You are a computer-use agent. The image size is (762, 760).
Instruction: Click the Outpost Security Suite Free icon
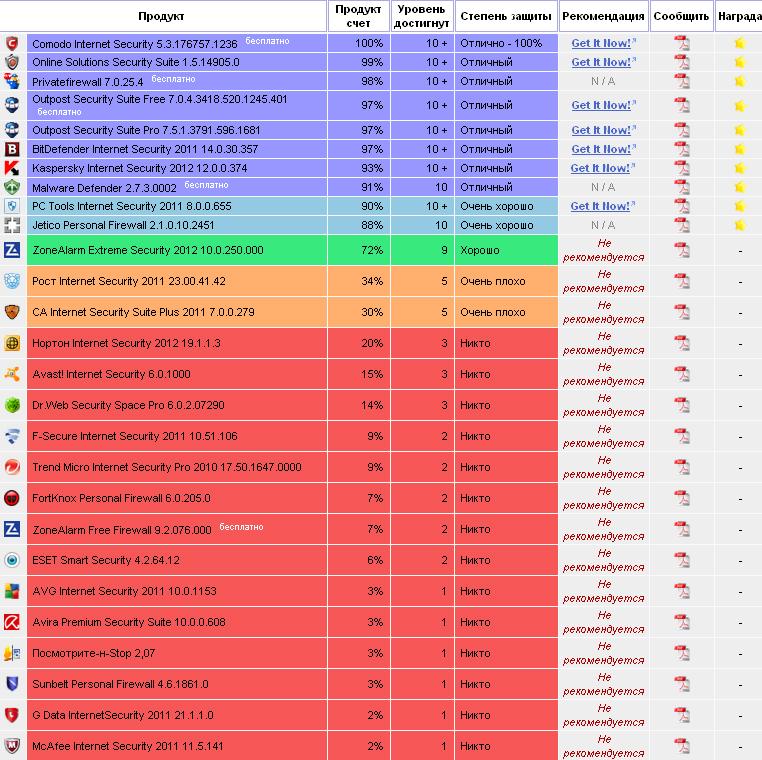(x=12, y=105)
